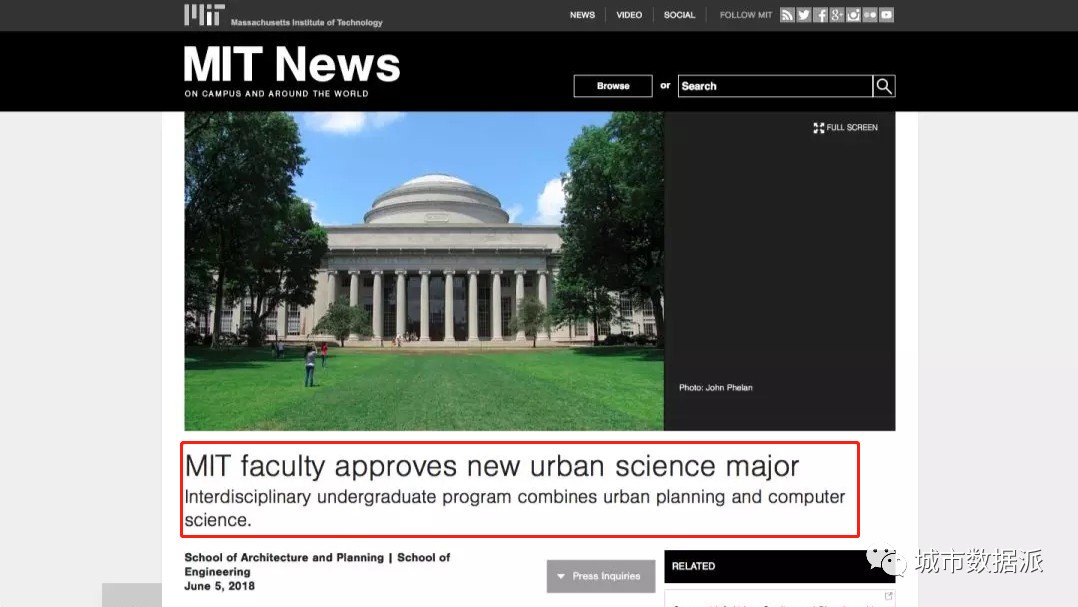
Task: Open the NEWS menu item
Action: tap(582, 15)
